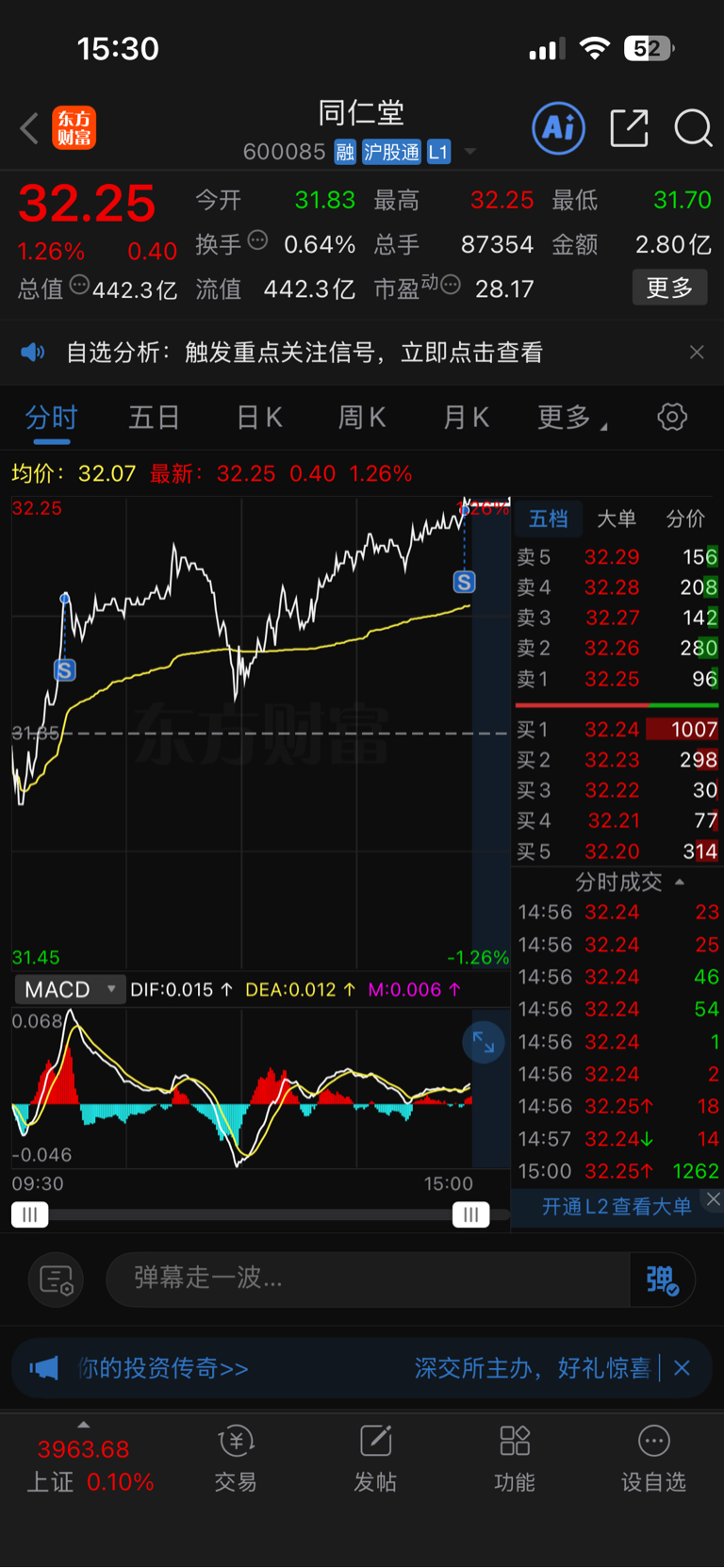Tap the 均价 32.07 label
Viewport: 724px width, 1568px height.
pos(74,473)
